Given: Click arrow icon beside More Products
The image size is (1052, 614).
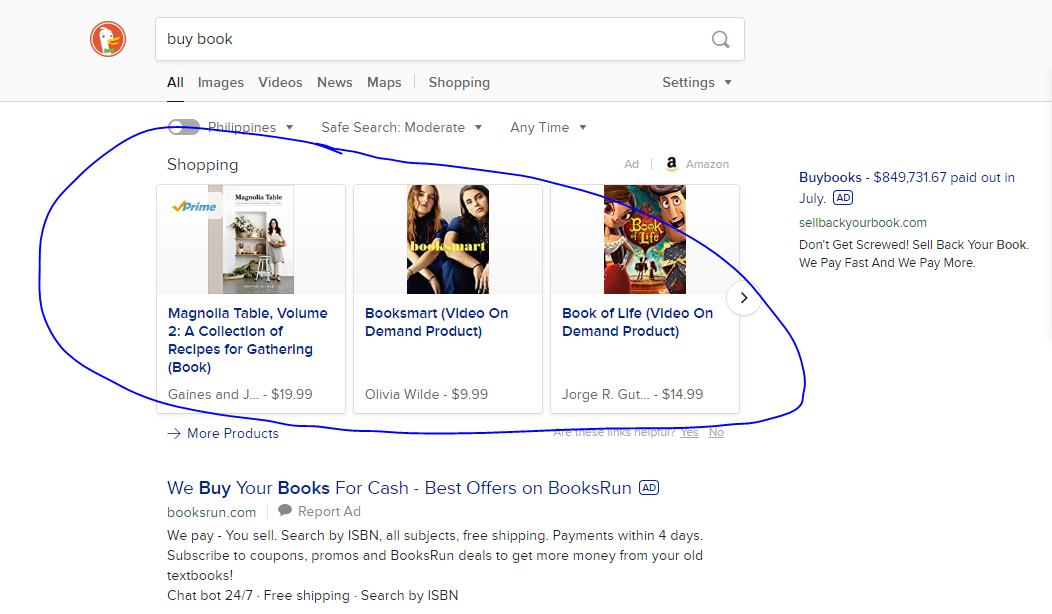Looking at the screenshot, I should coord(174,433).
